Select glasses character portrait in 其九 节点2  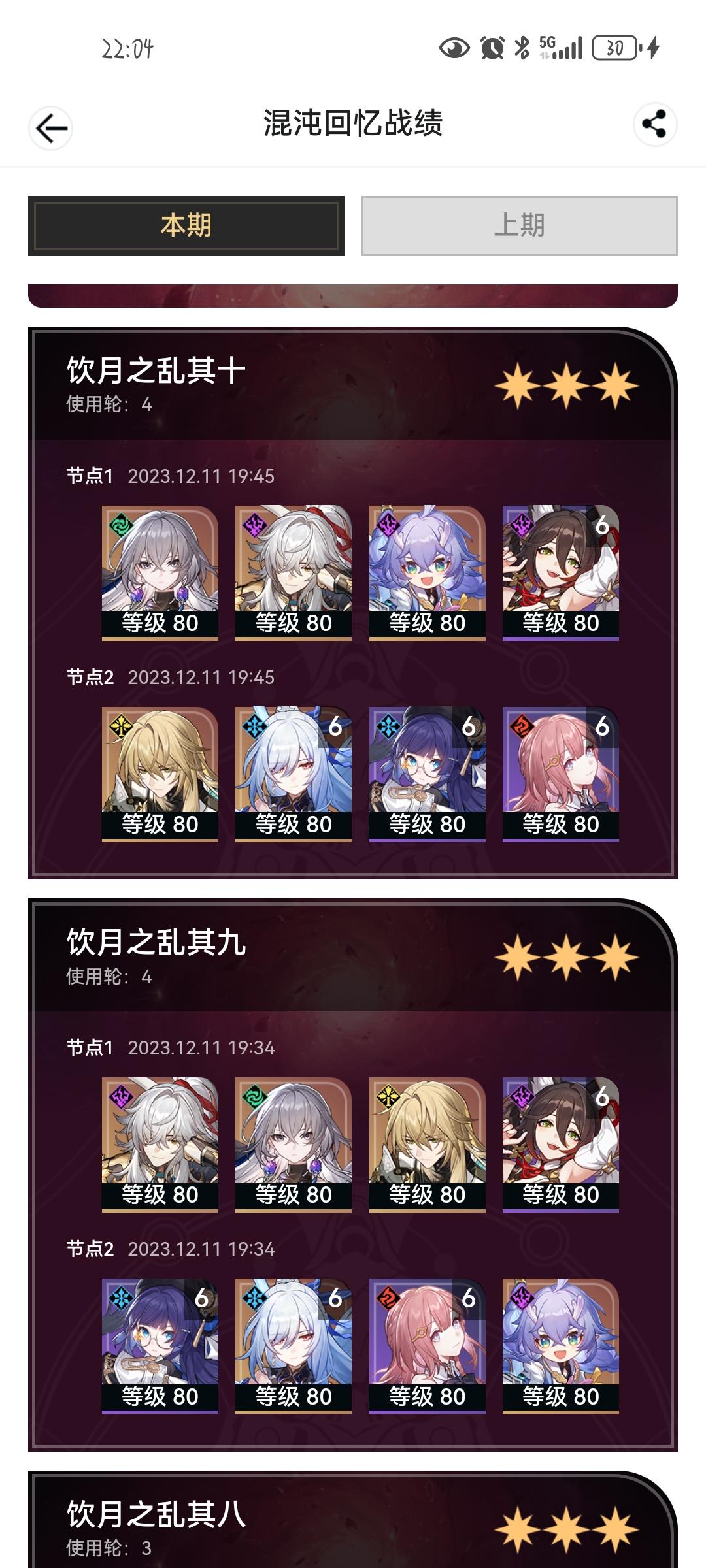[x=160, y=1346]
